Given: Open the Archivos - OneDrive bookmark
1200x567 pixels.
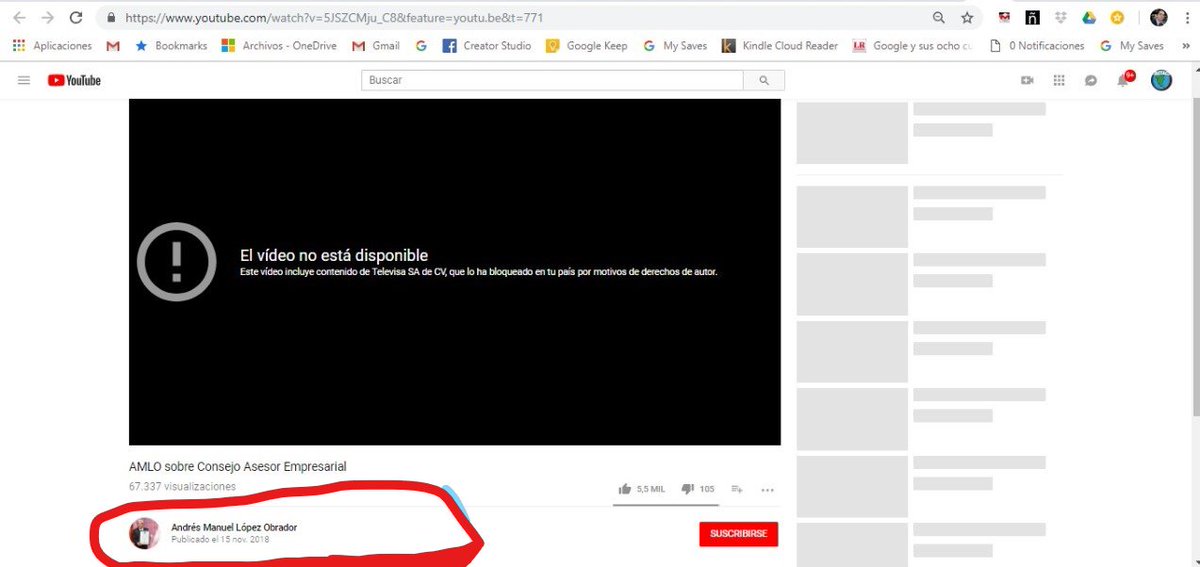Looking at the screenshot, I should [278, 45].
